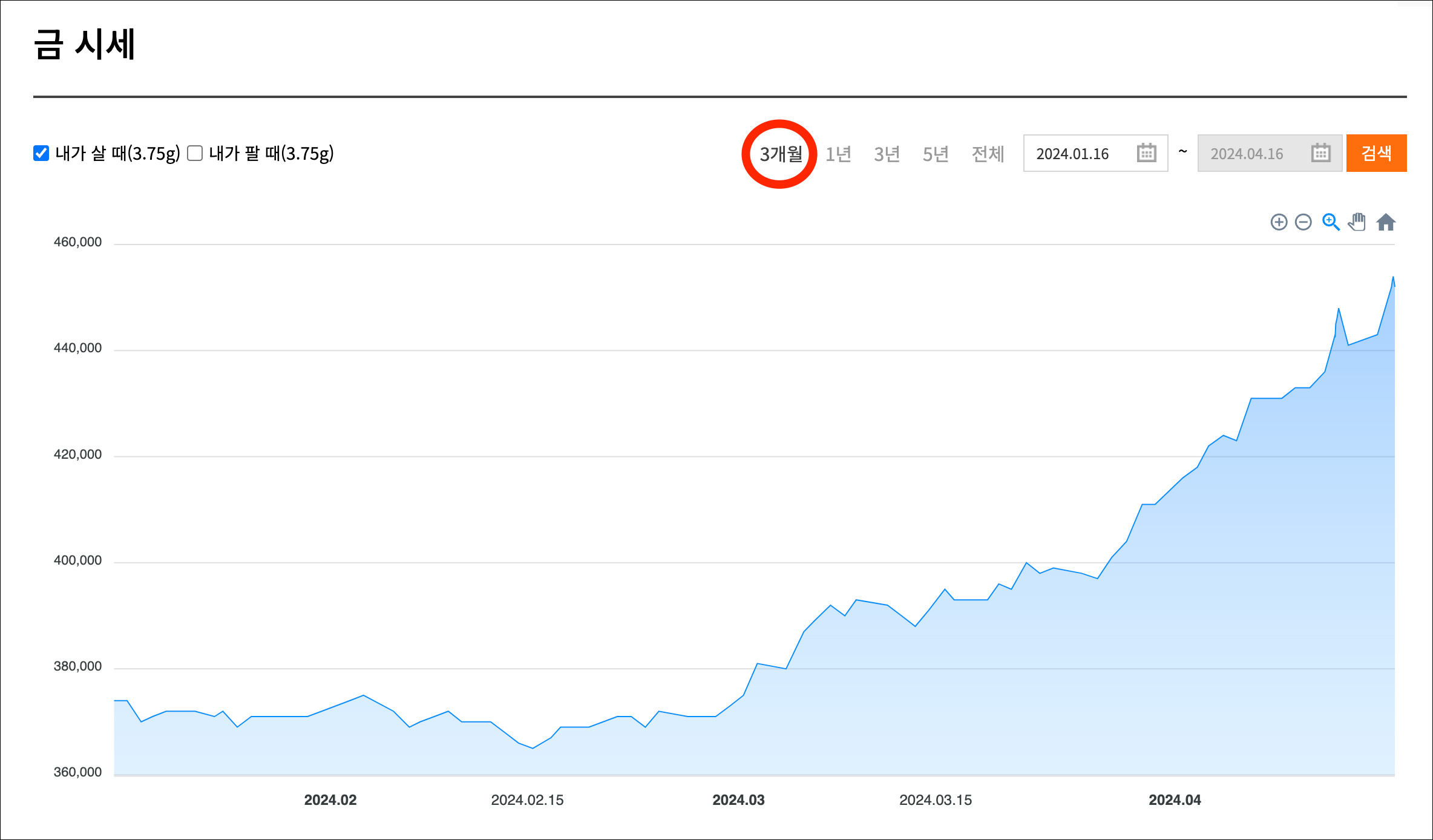Open the end date calendar icon
1433x840 pixels.
(x=1320, y=153)
